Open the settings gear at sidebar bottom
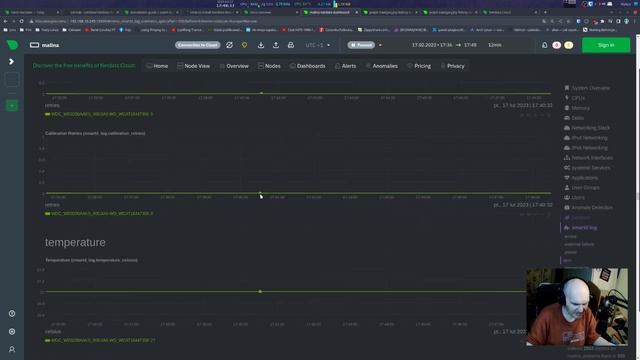This screenshot has width=640, height=360. tap(12, 331)
